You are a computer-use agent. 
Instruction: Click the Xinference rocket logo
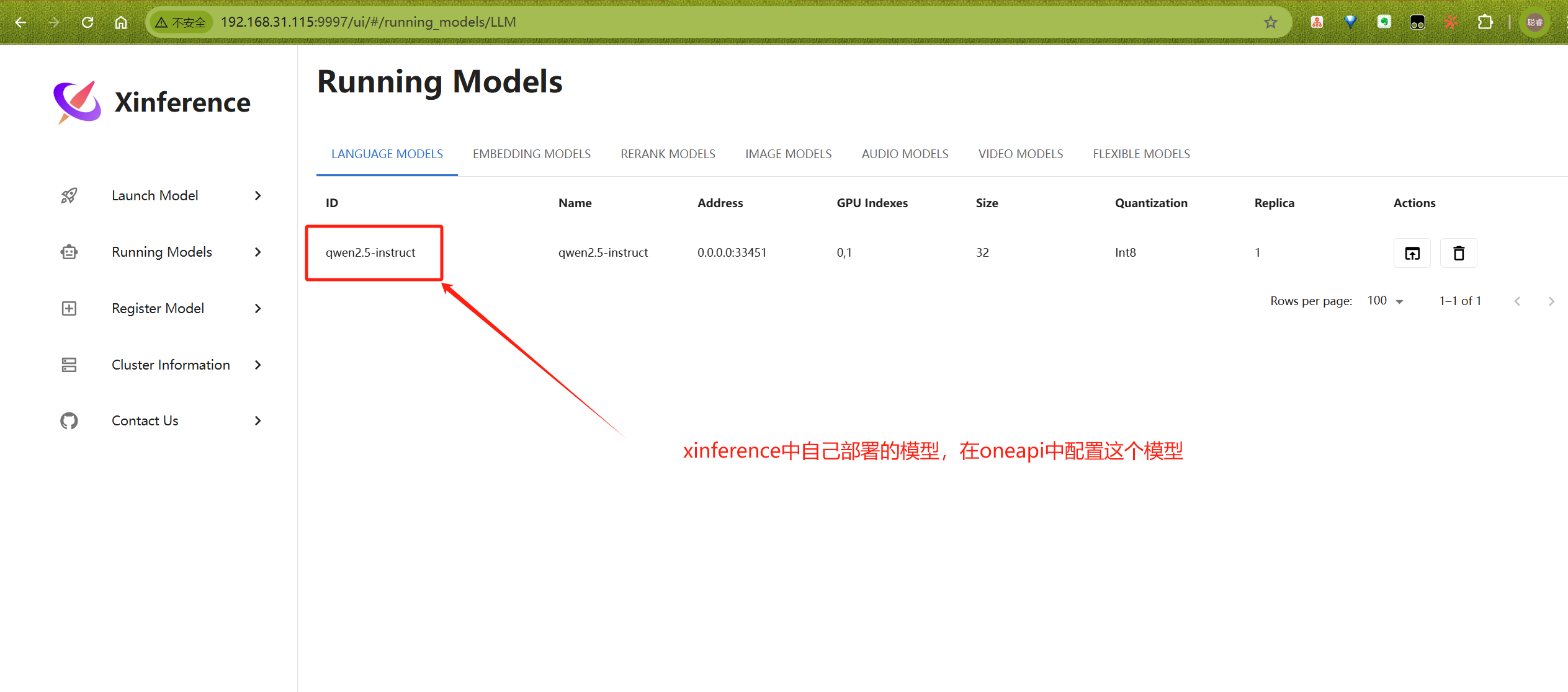[x=77, y=102]
